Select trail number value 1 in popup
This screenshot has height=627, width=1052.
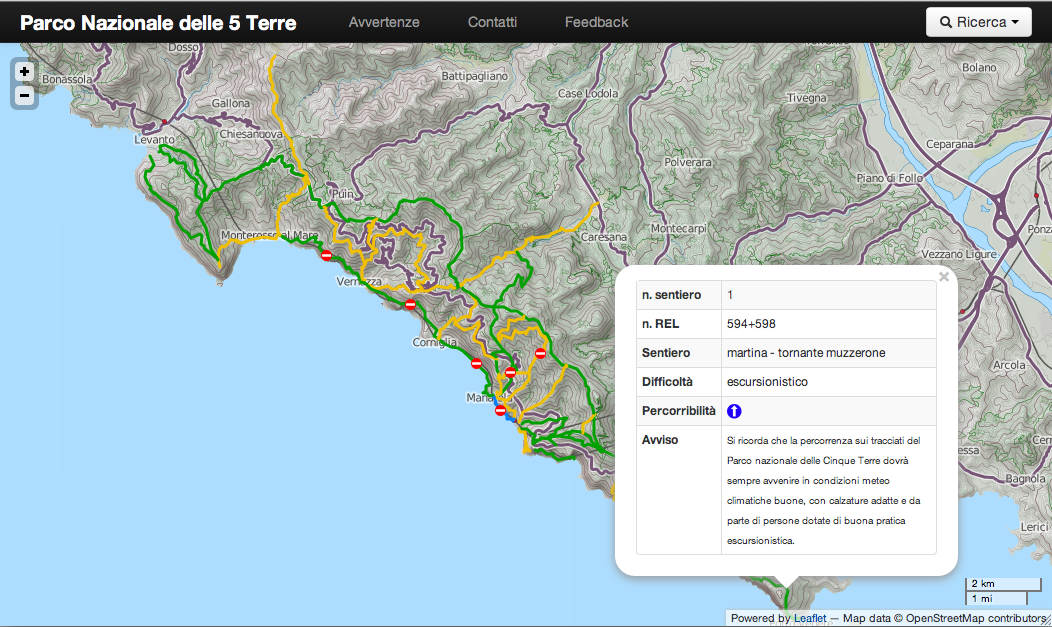(x=730, y=295)
